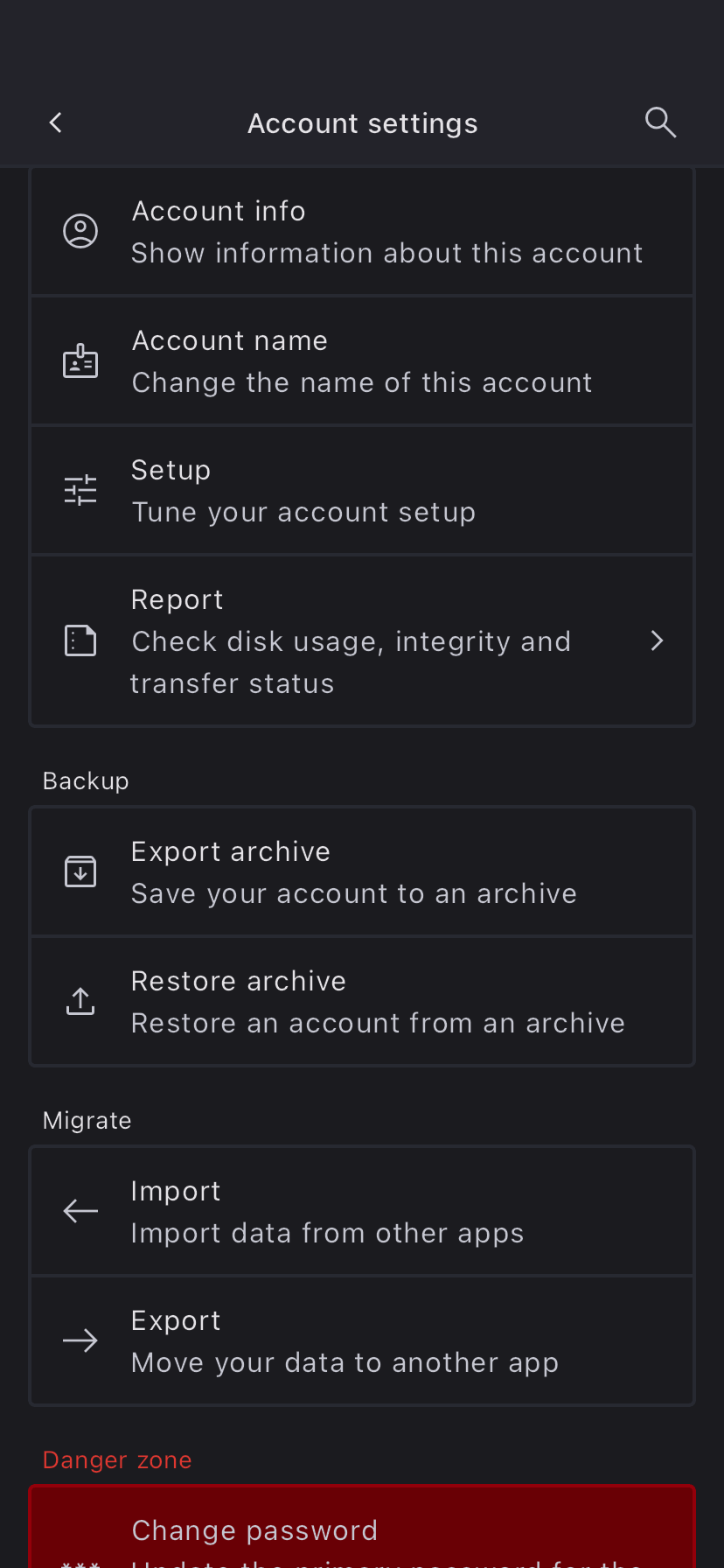Click the Export right-arrow icon

(80, 1340)
